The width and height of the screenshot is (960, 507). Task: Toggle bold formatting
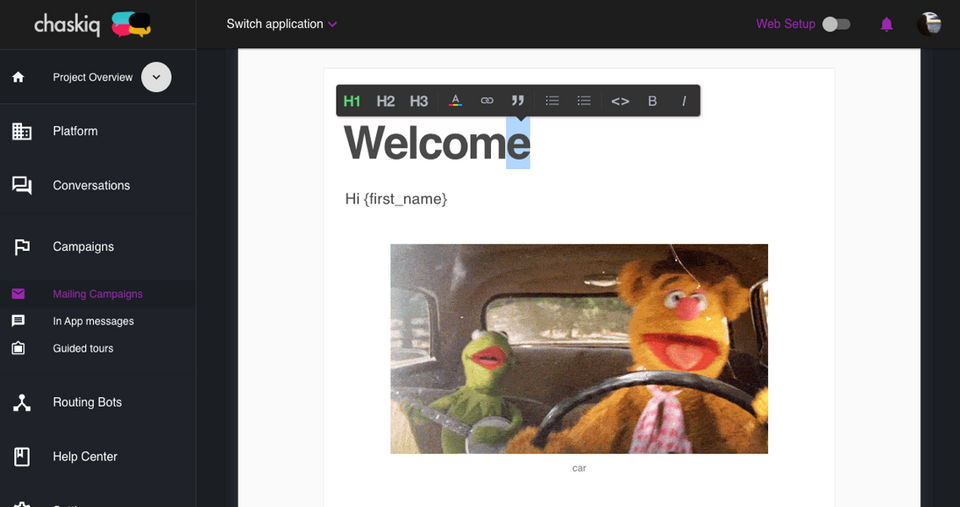coord(653,101)
